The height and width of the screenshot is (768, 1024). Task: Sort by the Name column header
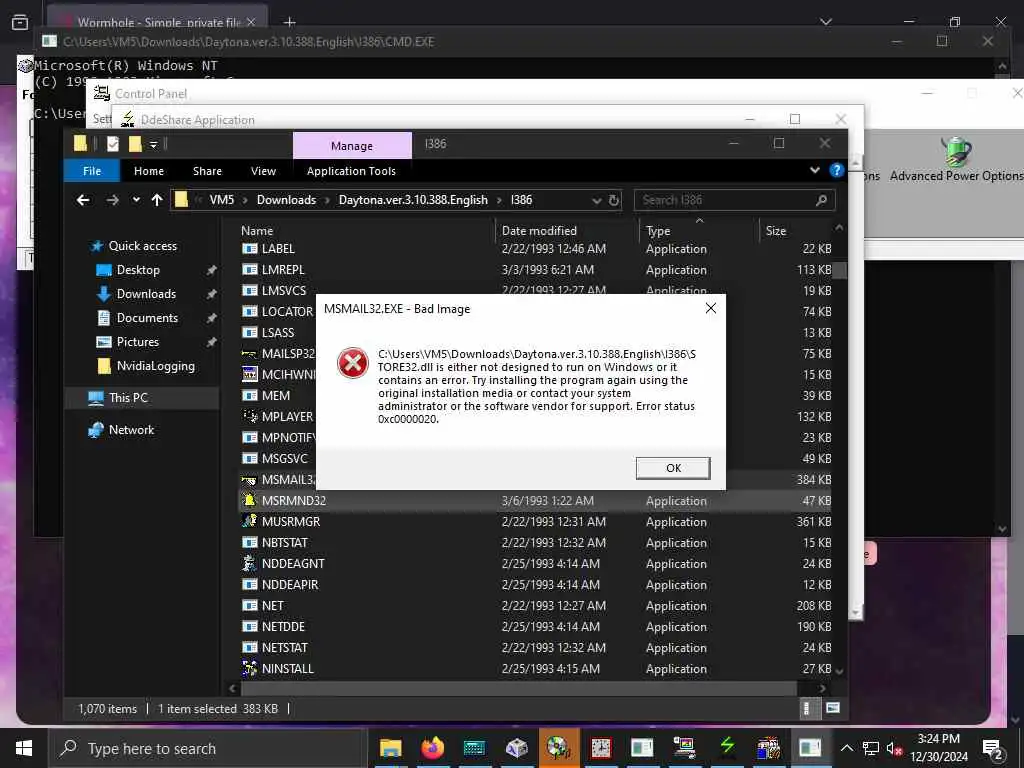pos(257,231)
